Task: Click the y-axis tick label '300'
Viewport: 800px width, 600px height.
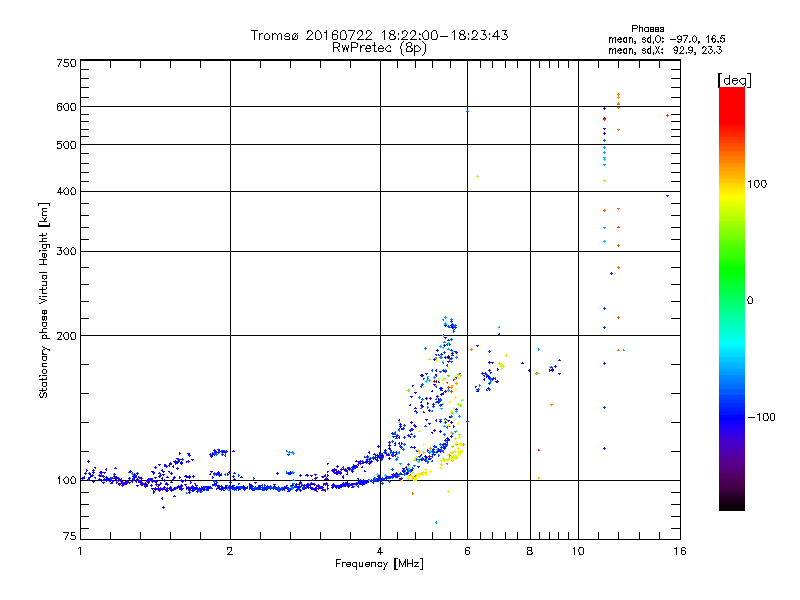Action: point(66,252)
